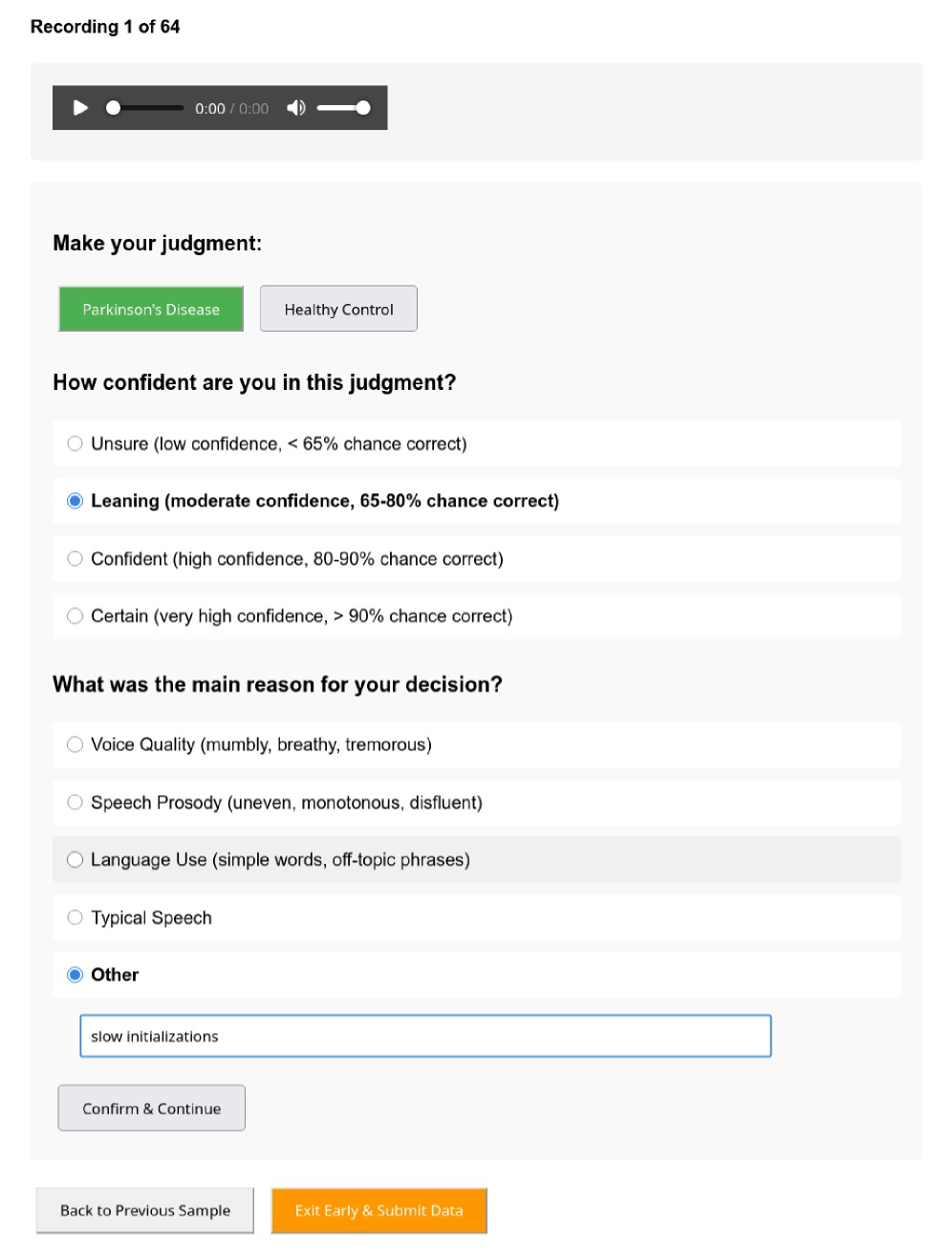Image resolution: width=952 pixels, height=1252 pixels.
Task: Pick Typical Speech as the reason
Action: (76, 917)
